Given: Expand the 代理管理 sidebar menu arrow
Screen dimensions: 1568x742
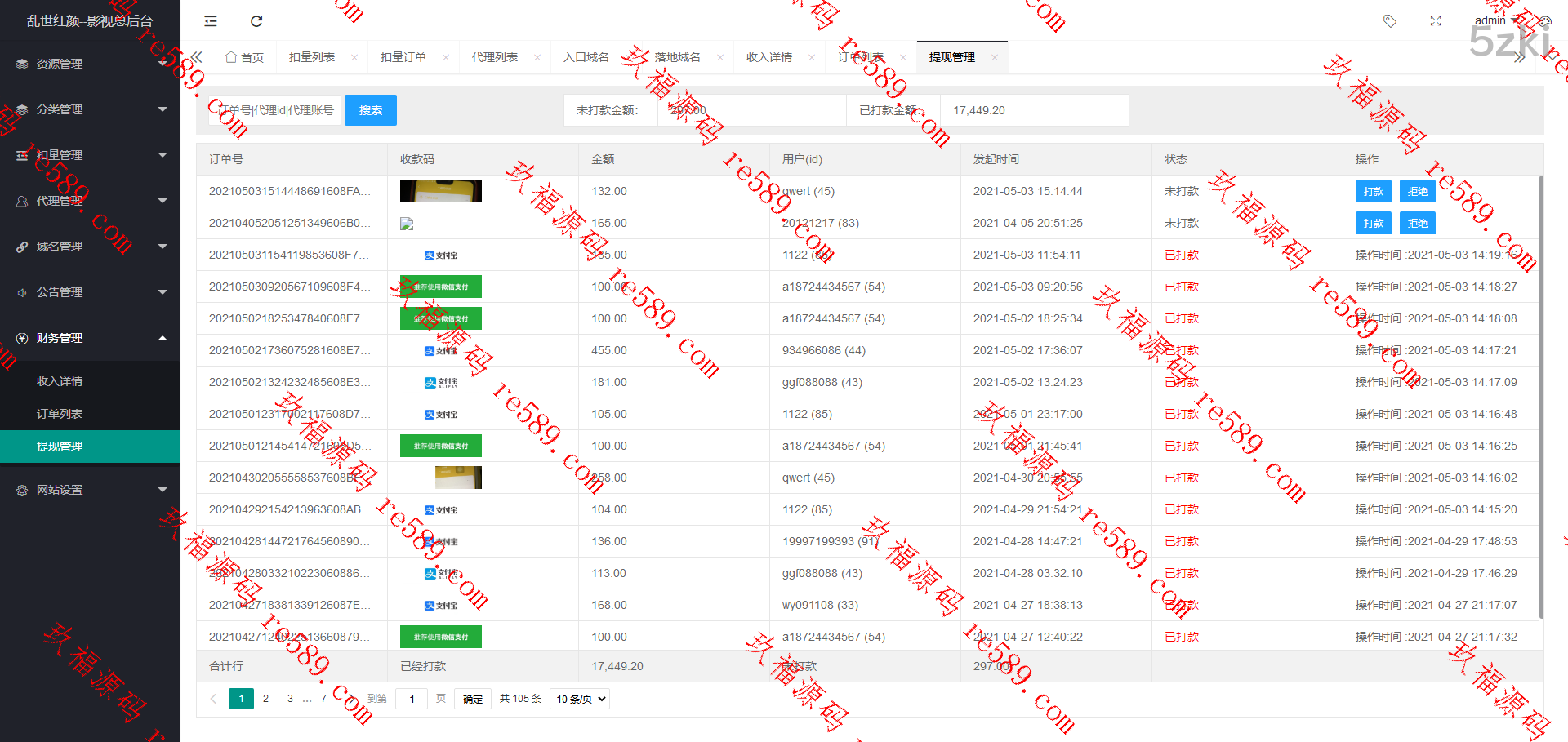Looking at the screenshot, I should pos(163,201).
